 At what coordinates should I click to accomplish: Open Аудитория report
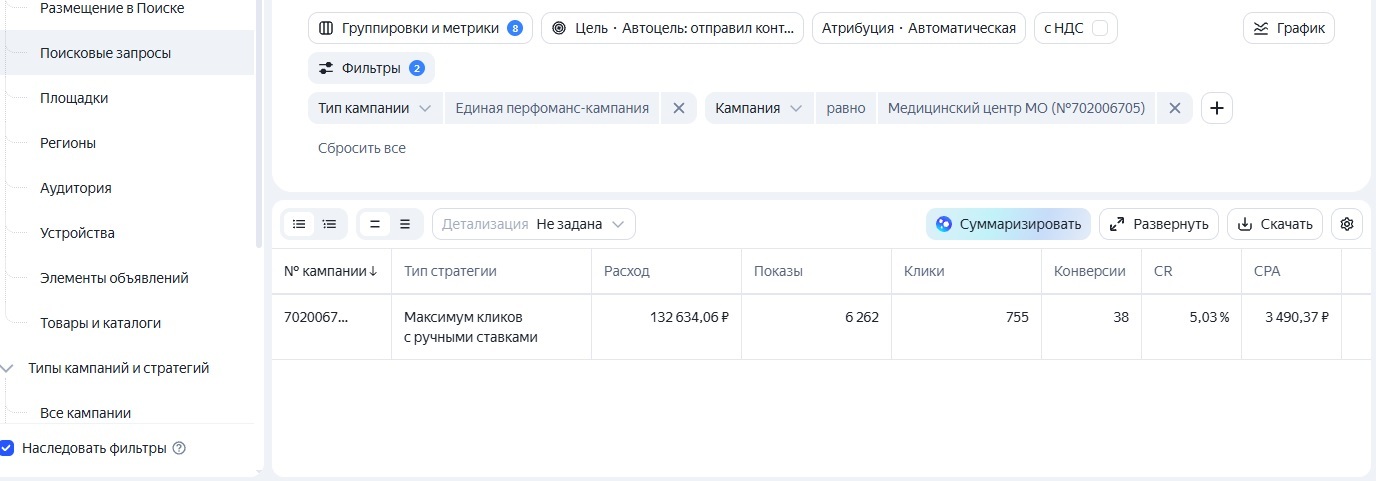coord(76,188)
